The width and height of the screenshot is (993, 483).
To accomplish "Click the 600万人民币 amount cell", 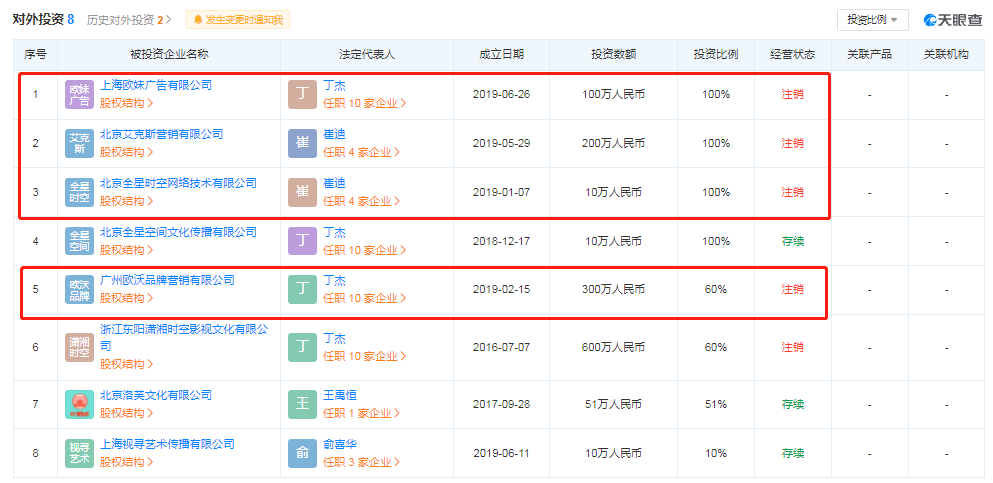I will click(x=614, y=347).
